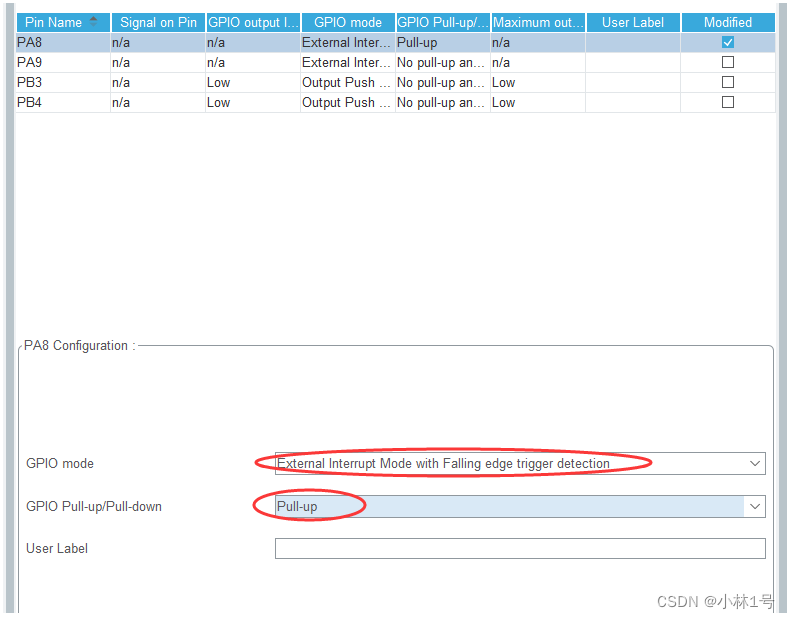The image size is (790, 619).
Task: Click the GPIO Pull-up/Pull-down column header
Action: (x=443, y=23)
